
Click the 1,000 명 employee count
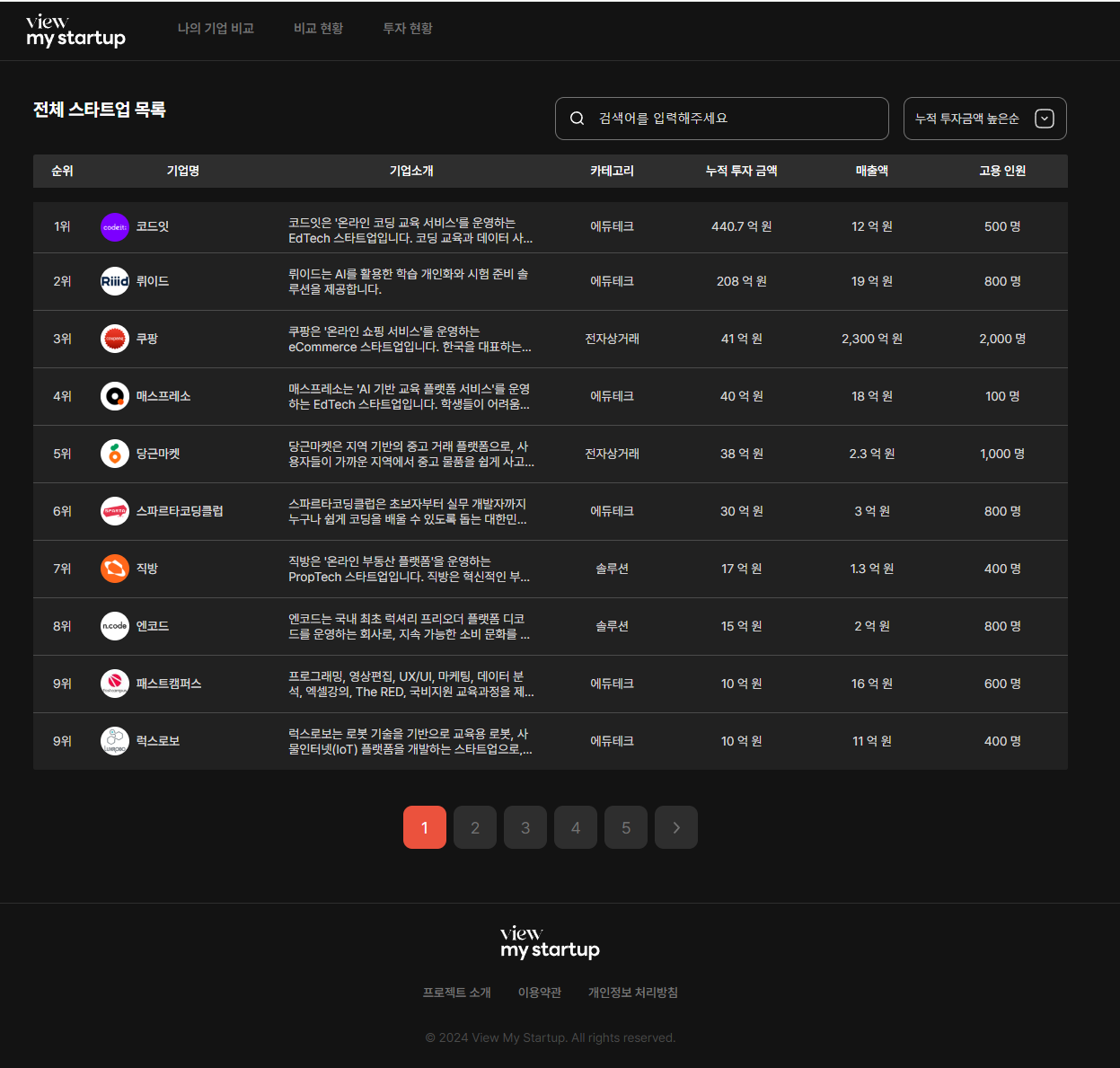1002,454
